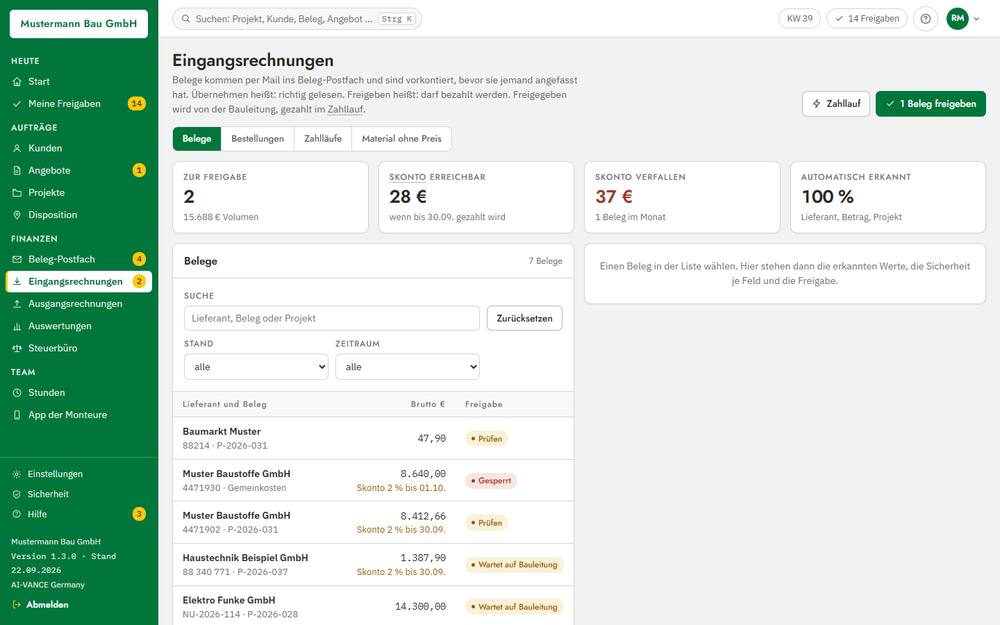The height and width of the screenshot is (625, 1000).
Task: Click the Sicherheit shield icon
Action: point(17,494)
